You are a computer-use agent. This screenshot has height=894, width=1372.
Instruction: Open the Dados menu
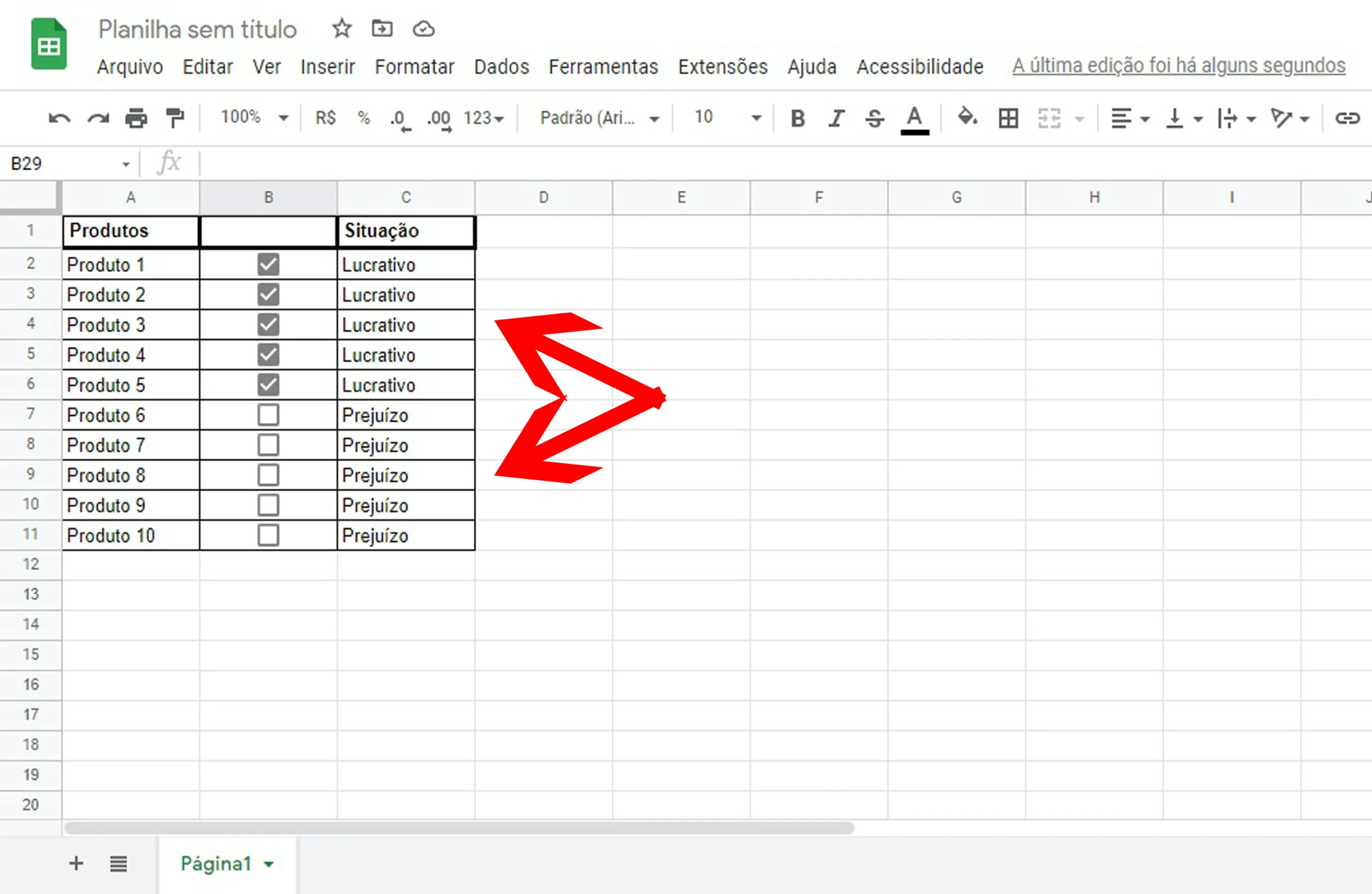pos(502,67)
